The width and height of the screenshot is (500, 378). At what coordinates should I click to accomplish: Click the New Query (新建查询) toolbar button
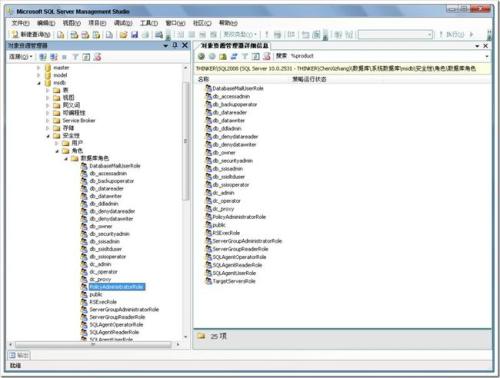[31, 34]
